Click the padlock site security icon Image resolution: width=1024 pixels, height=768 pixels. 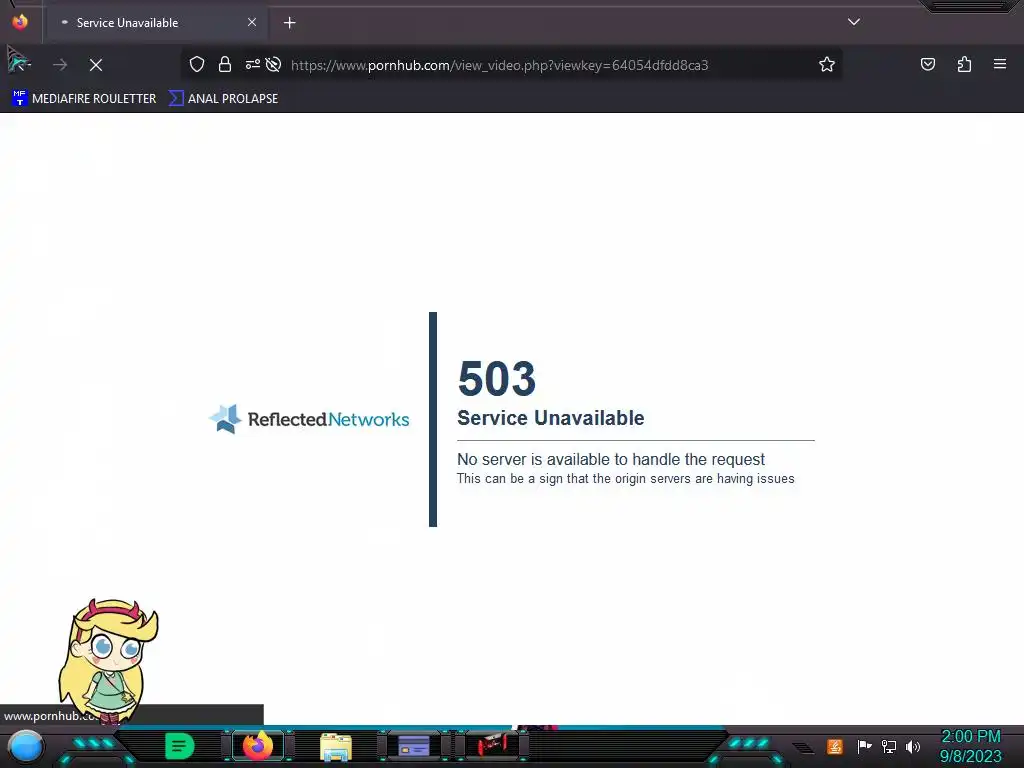225,64
